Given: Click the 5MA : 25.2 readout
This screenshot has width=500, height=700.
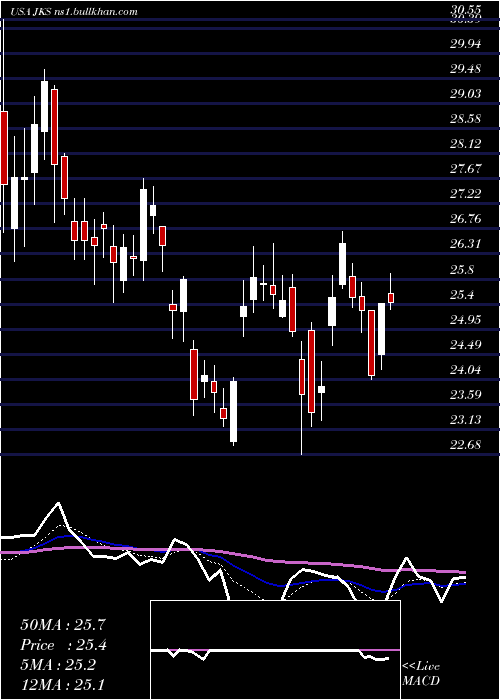Looking at the screenshot, I should (58, 665).
